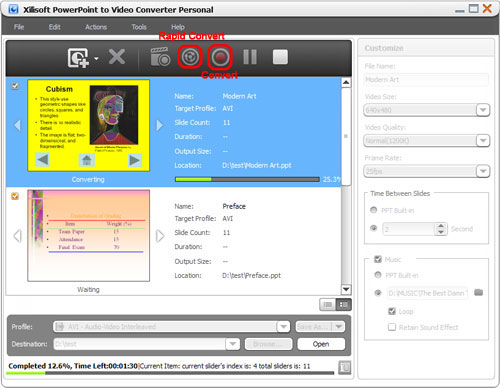The height and width of the screenshot is (388, 500).
Task: Show next slide of Preface preview
Action: [x=160, y=236]
